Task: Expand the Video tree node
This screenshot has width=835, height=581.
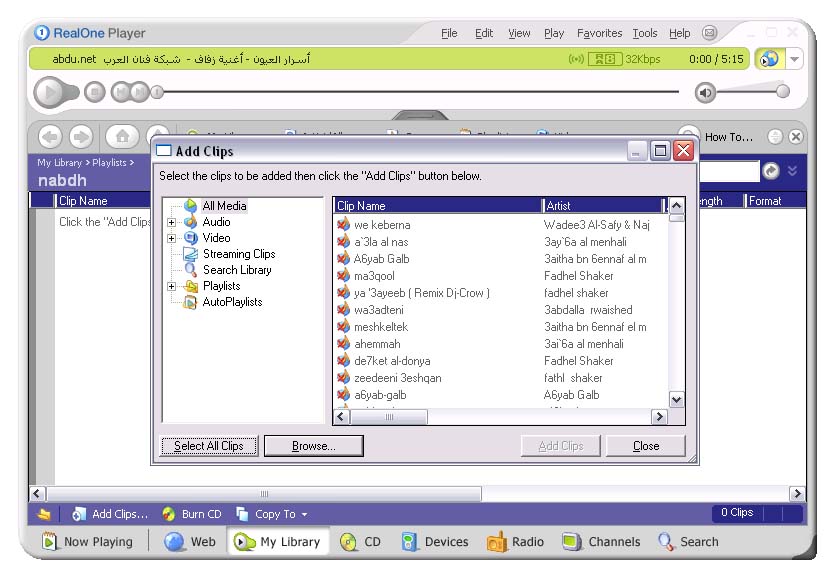Action: (171, 239)
